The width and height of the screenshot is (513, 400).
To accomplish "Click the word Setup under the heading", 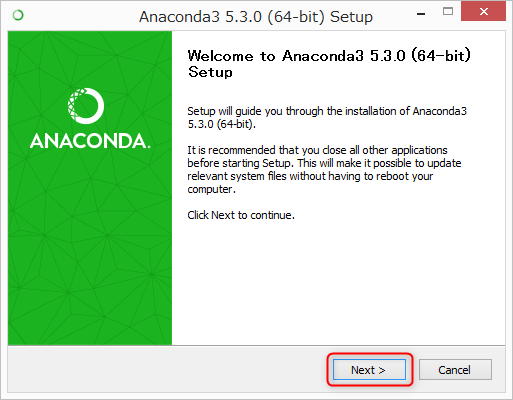I will (x=210, y=72).
